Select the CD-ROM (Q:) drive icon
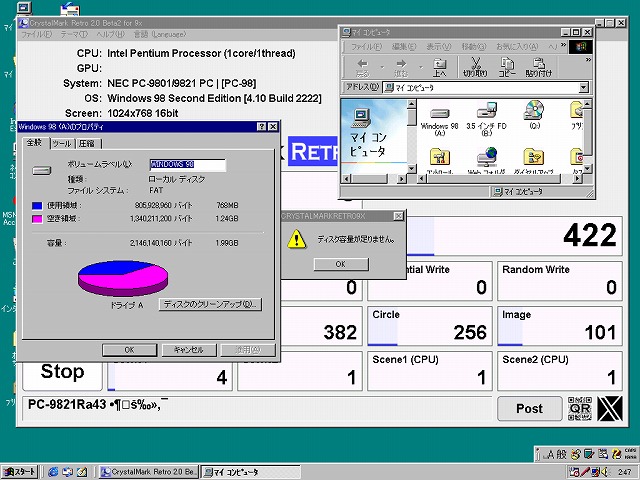 click(x=534, y=110)
